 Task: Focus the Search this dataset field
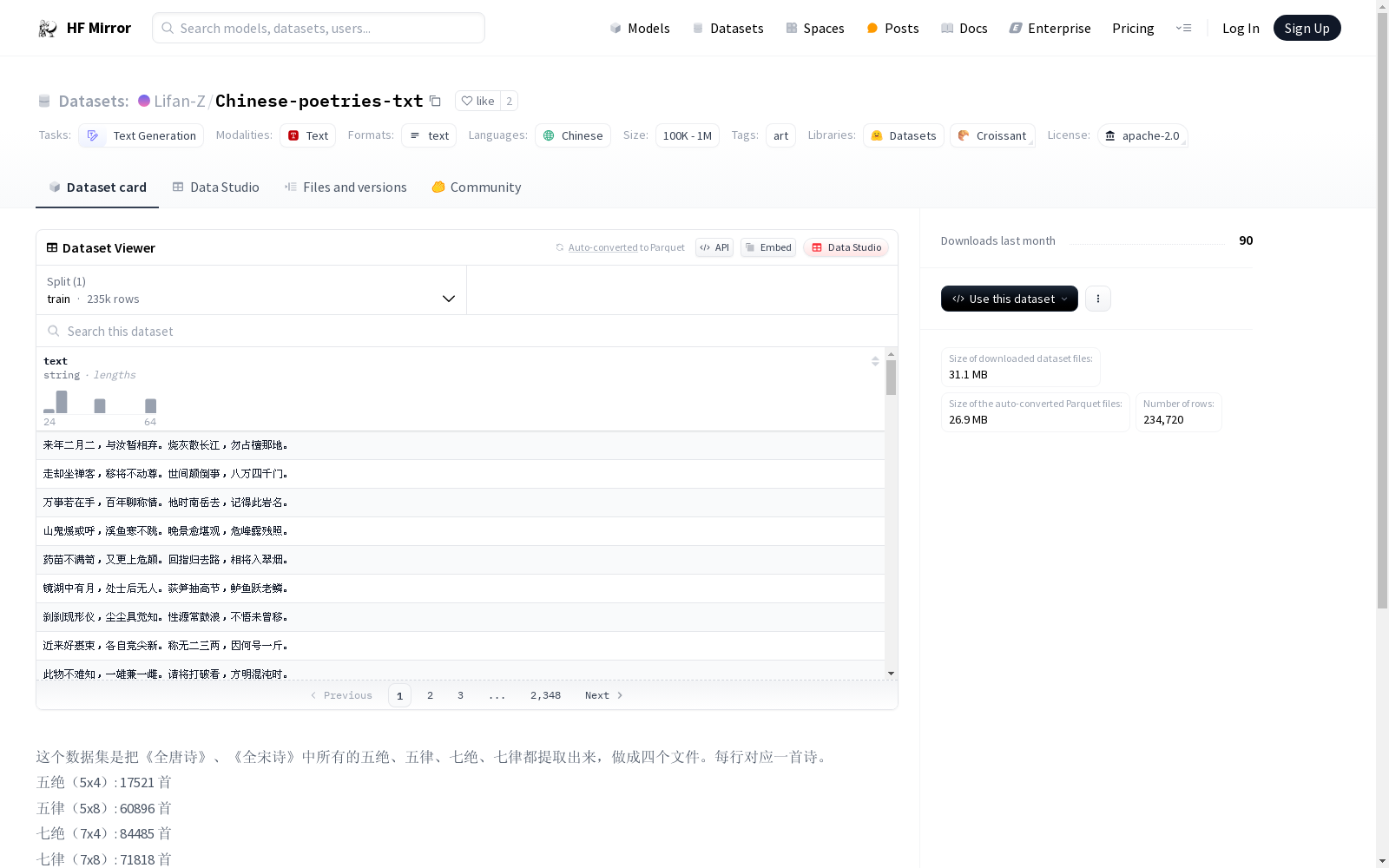click(x=467, y=331)
